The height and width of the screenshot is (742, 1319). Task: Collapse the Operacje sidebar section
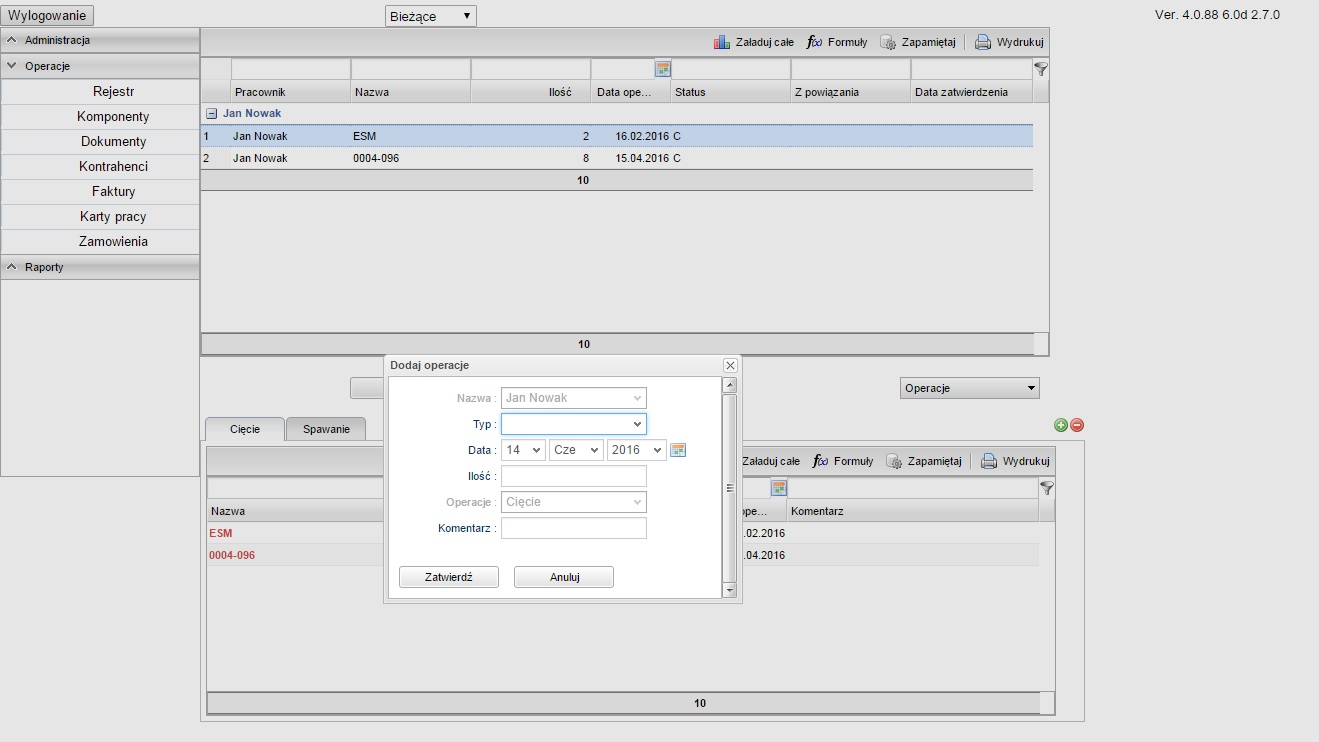tap(100, 66)
